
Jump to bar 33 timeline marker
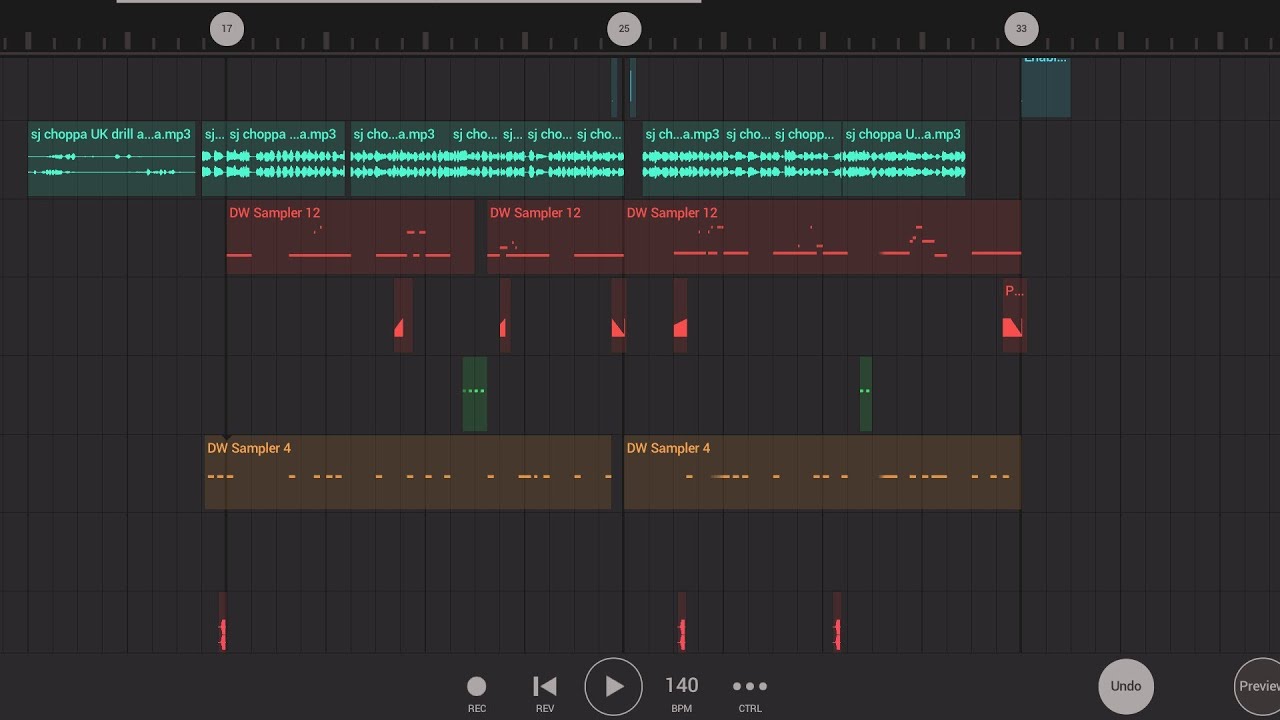[1021, 29]
